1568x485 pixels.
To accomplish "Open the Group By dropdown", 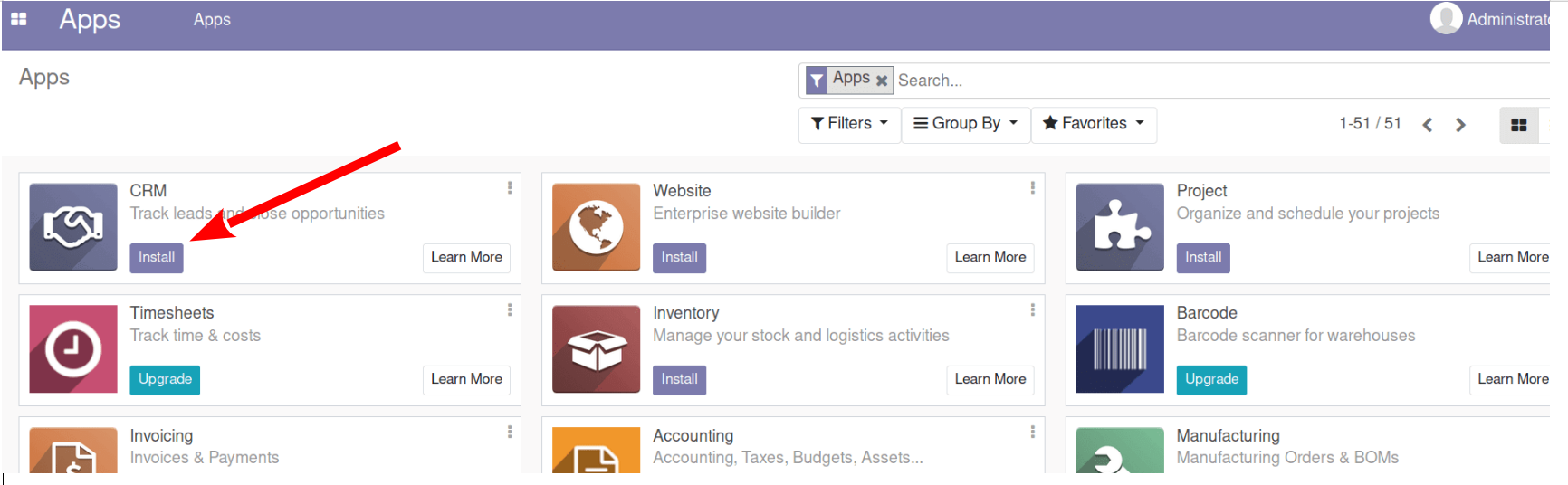I will (x=966, y=123).
